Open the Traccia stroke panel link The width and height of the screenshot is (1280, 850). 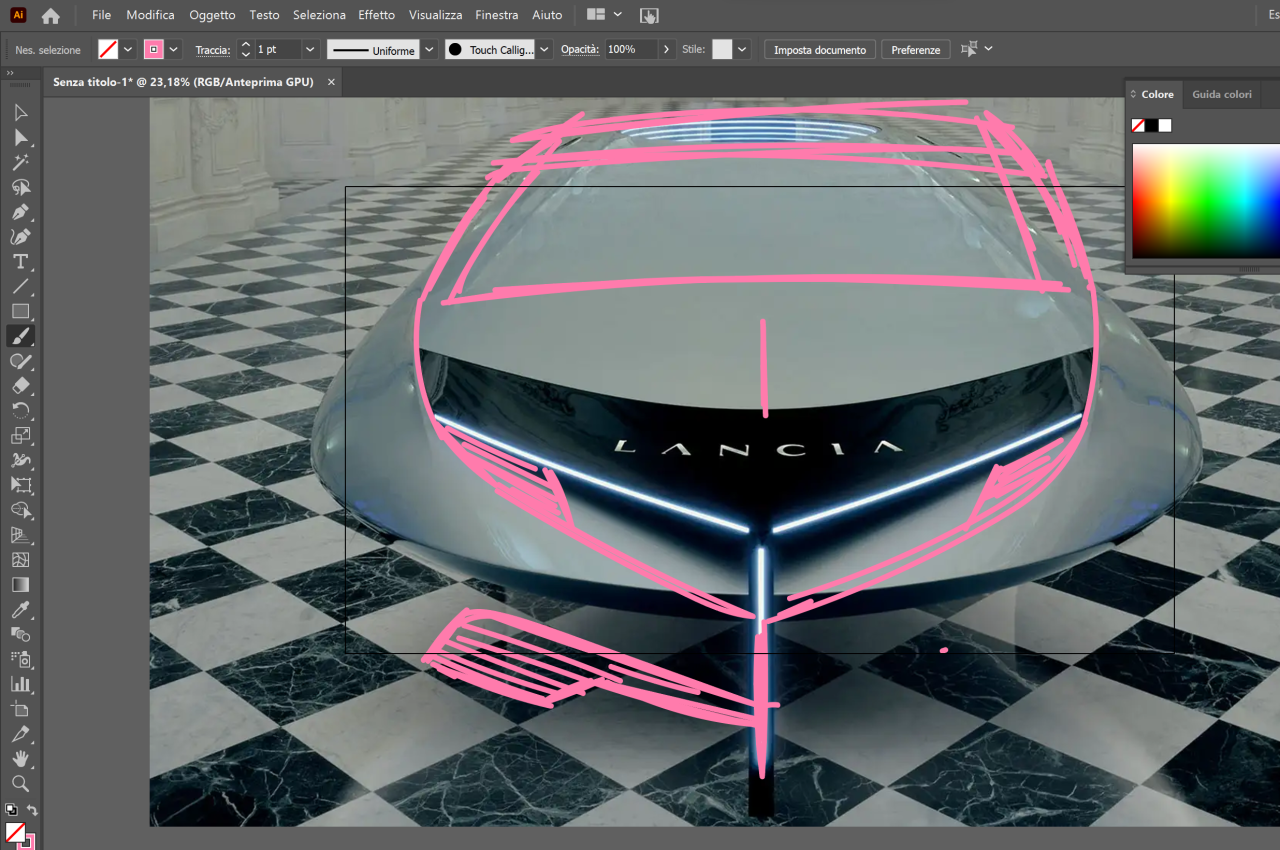pos(213,49)
